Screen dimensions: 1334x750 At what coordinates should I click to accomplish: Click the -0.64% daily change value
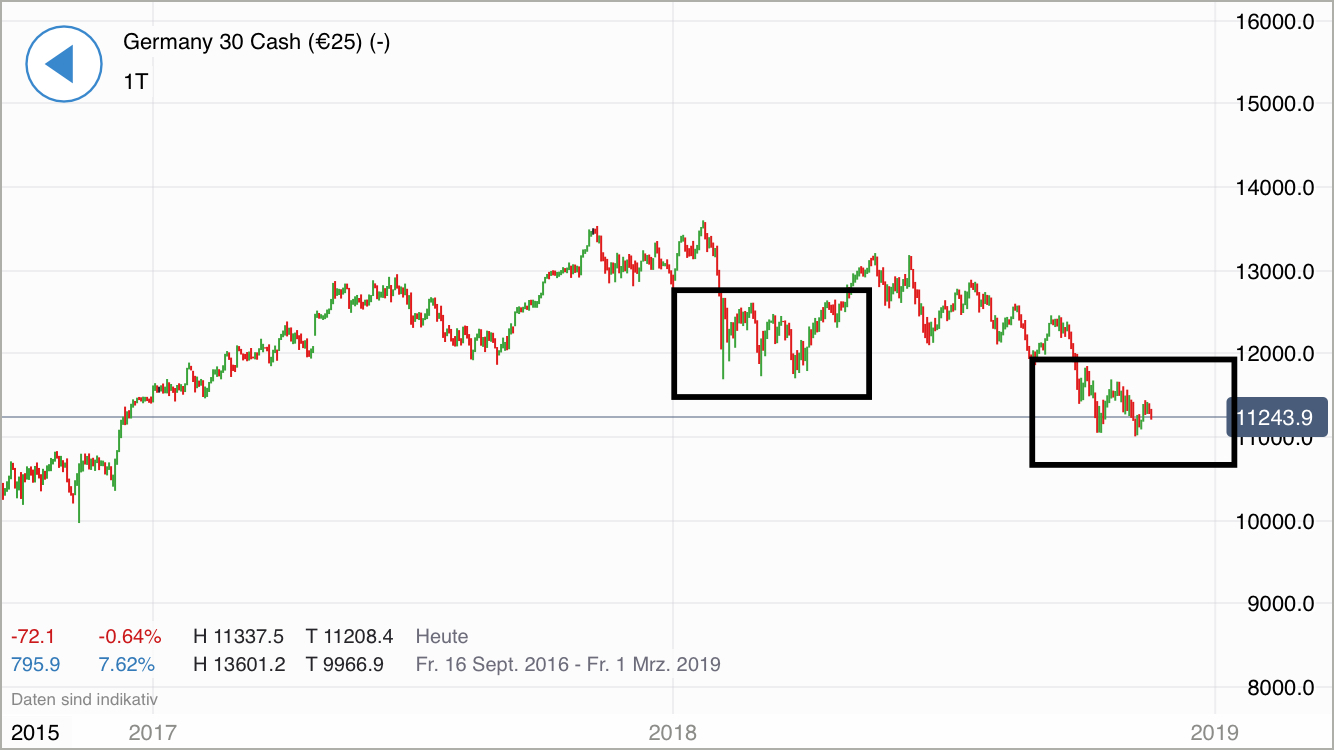click(x=129, y=636)
